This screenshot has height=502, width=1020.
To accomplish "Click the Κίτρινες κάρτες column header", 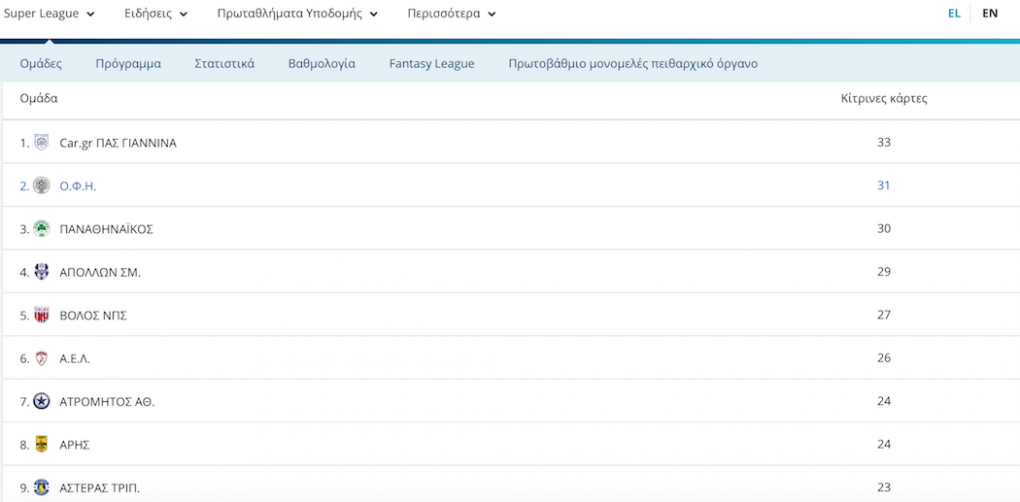I will tap(884, 99).
